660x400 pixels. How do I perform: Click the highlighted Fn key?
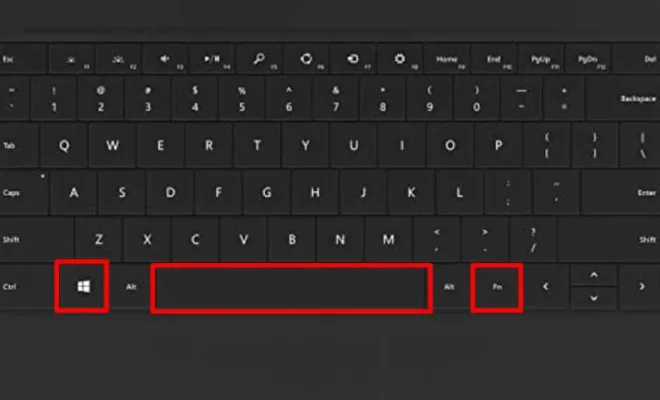coord(497,287)
